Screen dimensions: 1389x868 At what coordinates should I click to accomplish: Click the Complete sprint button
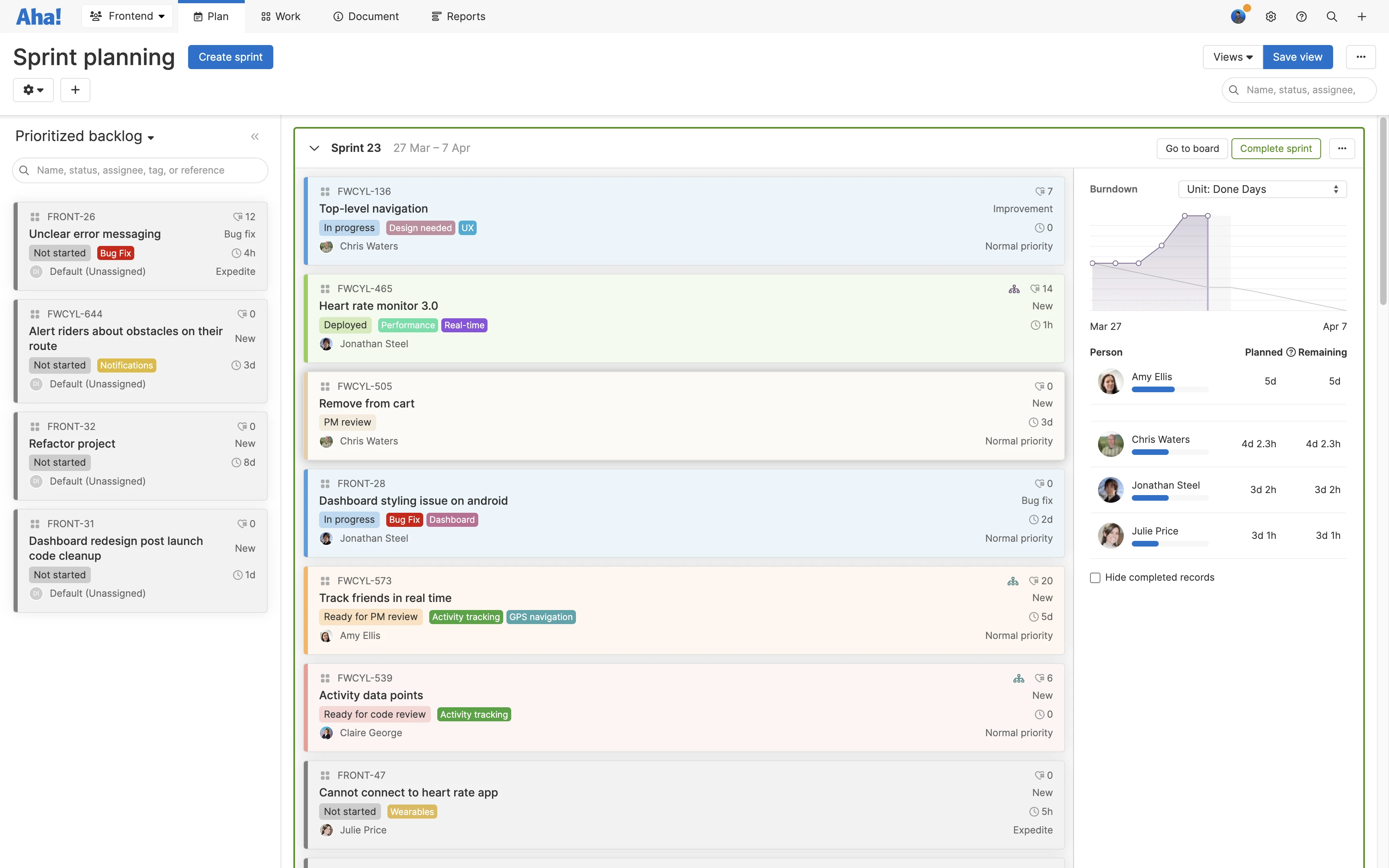tap(1275, 148)
